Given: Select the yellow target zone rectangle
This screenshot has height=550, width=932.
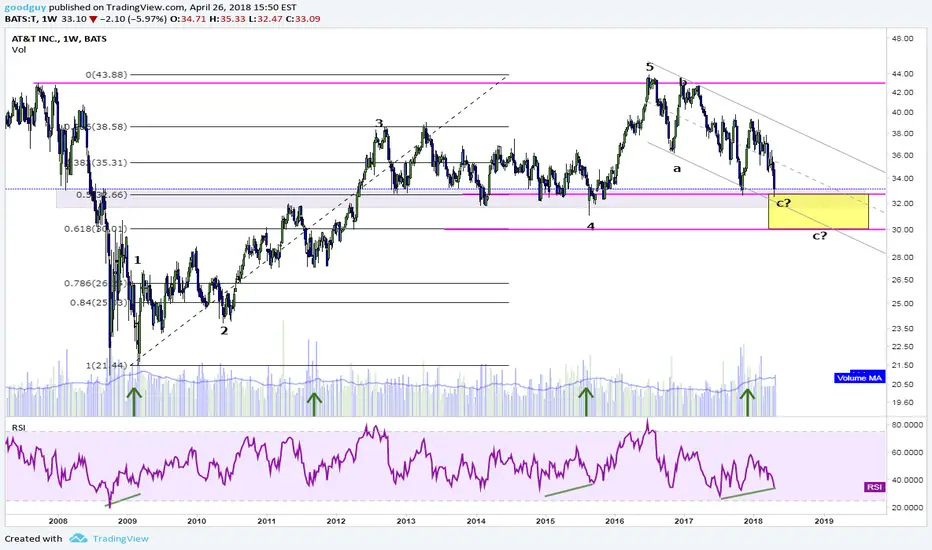Looking at the screenshot, I should tap(818, 212).
